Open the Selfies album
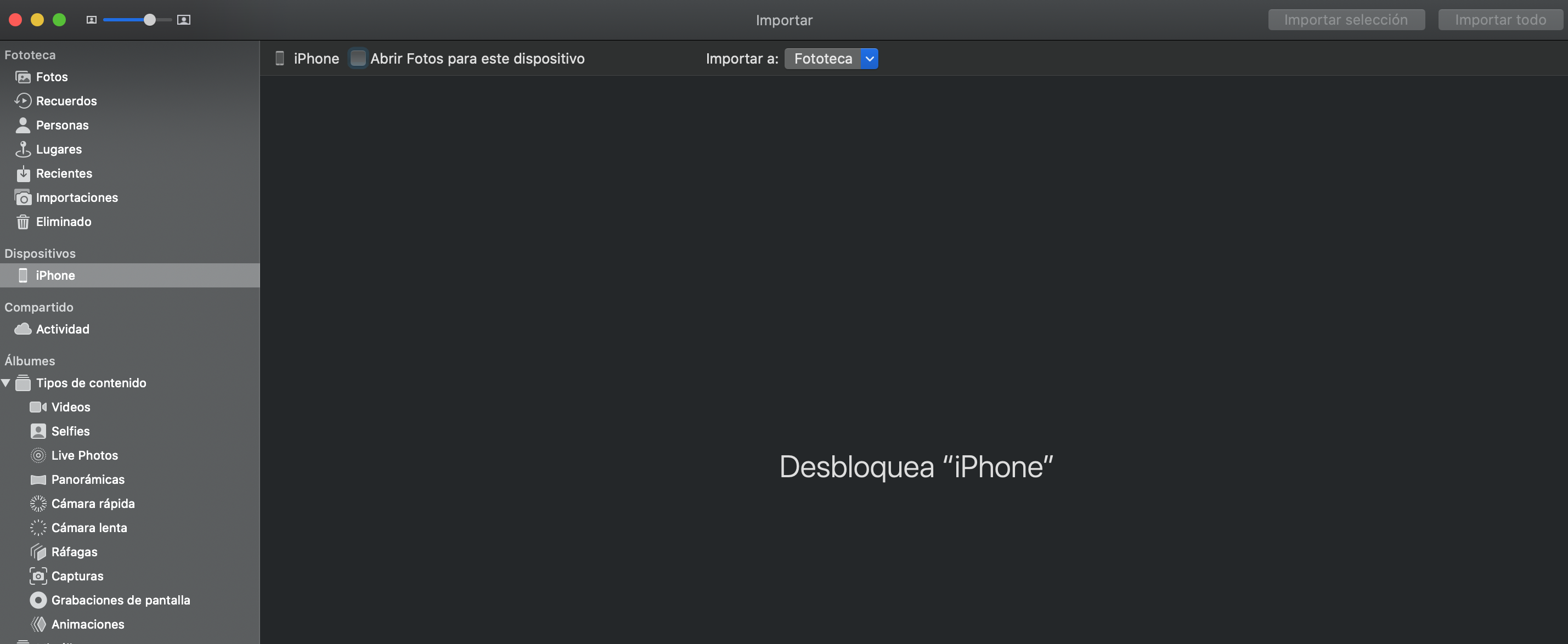This screenshot has width=1568, height=644. pos(70,431)
